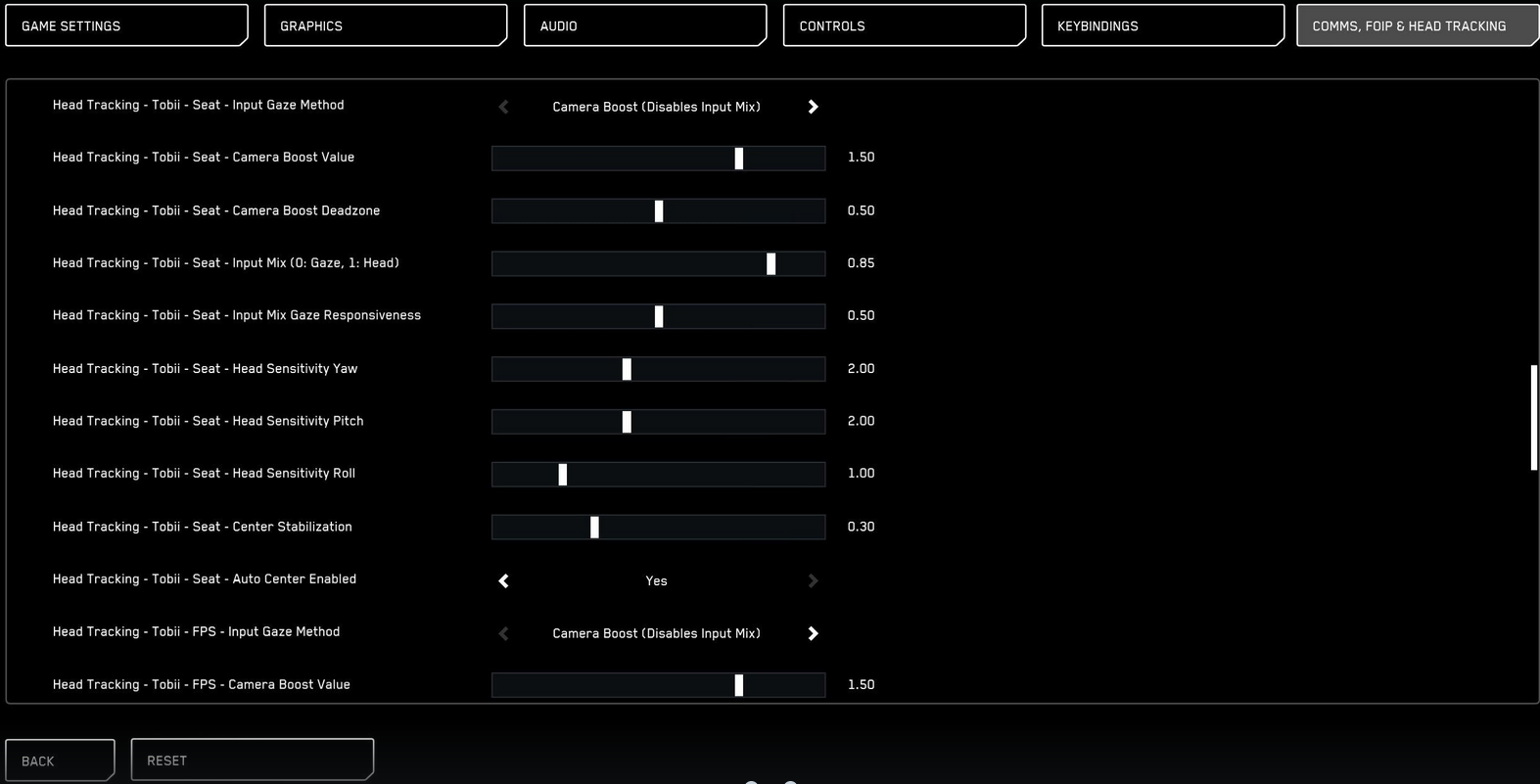Click the 0.30 Center Stabilization value
This screenshot has width=1540, height=784.
point(861,527)
